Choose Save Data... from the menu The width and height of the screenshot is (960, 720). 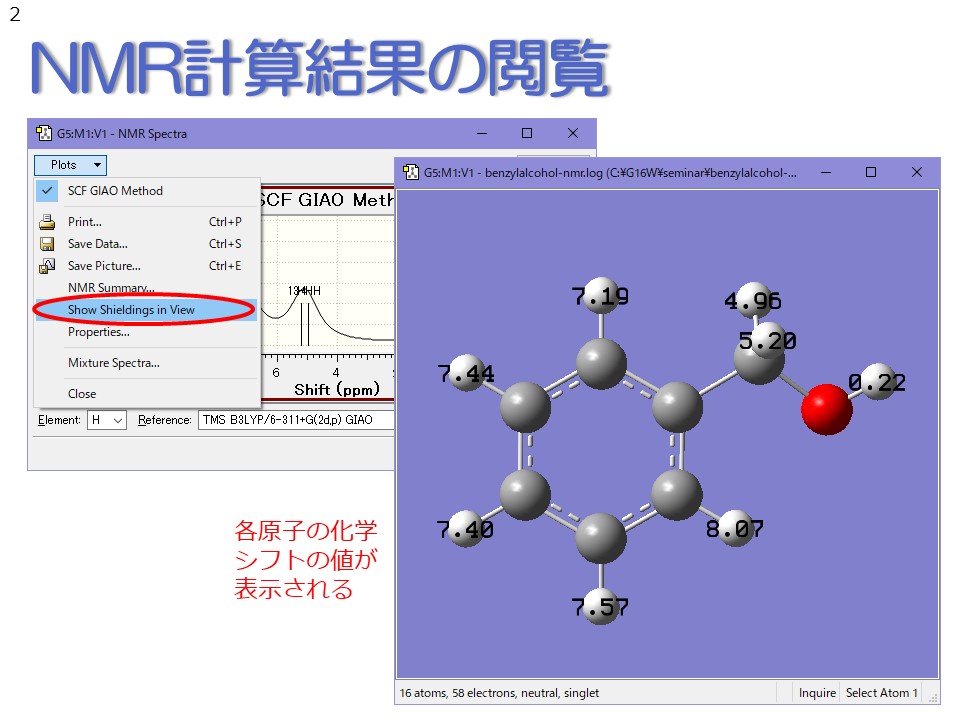147,244
